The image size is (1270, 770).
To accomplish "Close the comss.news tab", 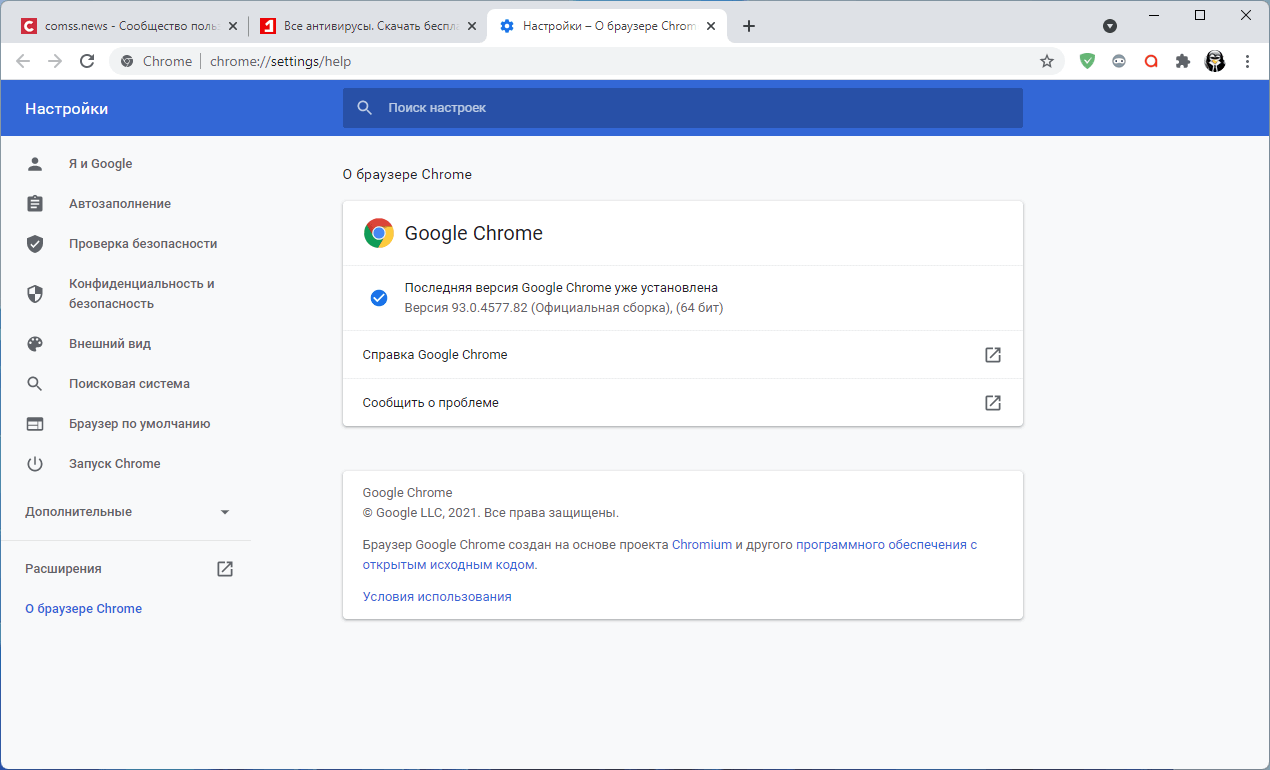I will pos(232,26).
